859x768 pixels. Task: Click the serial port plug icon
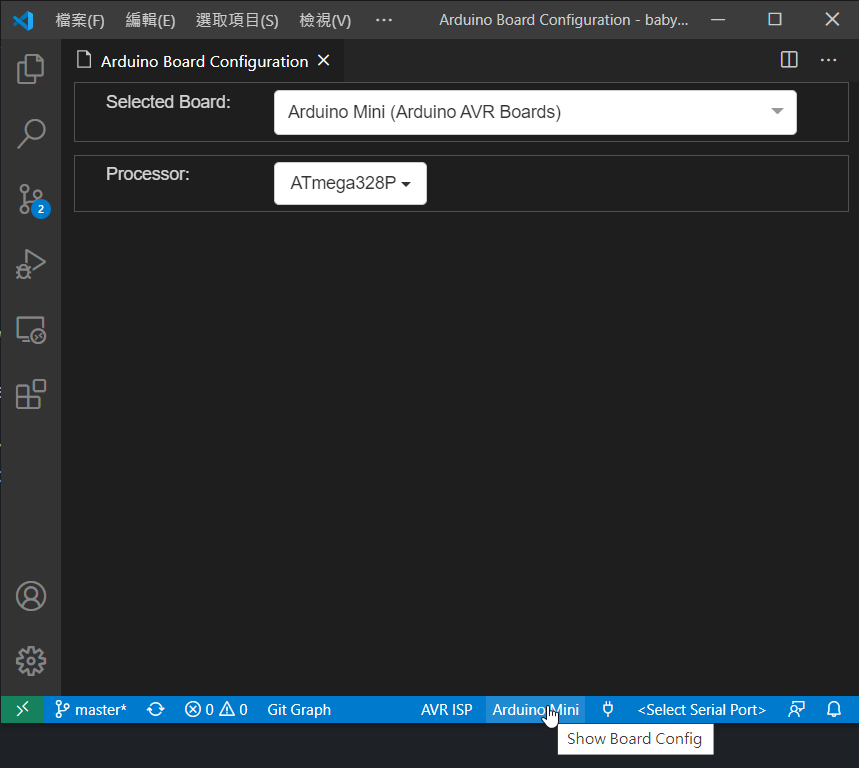coord(608,709)
